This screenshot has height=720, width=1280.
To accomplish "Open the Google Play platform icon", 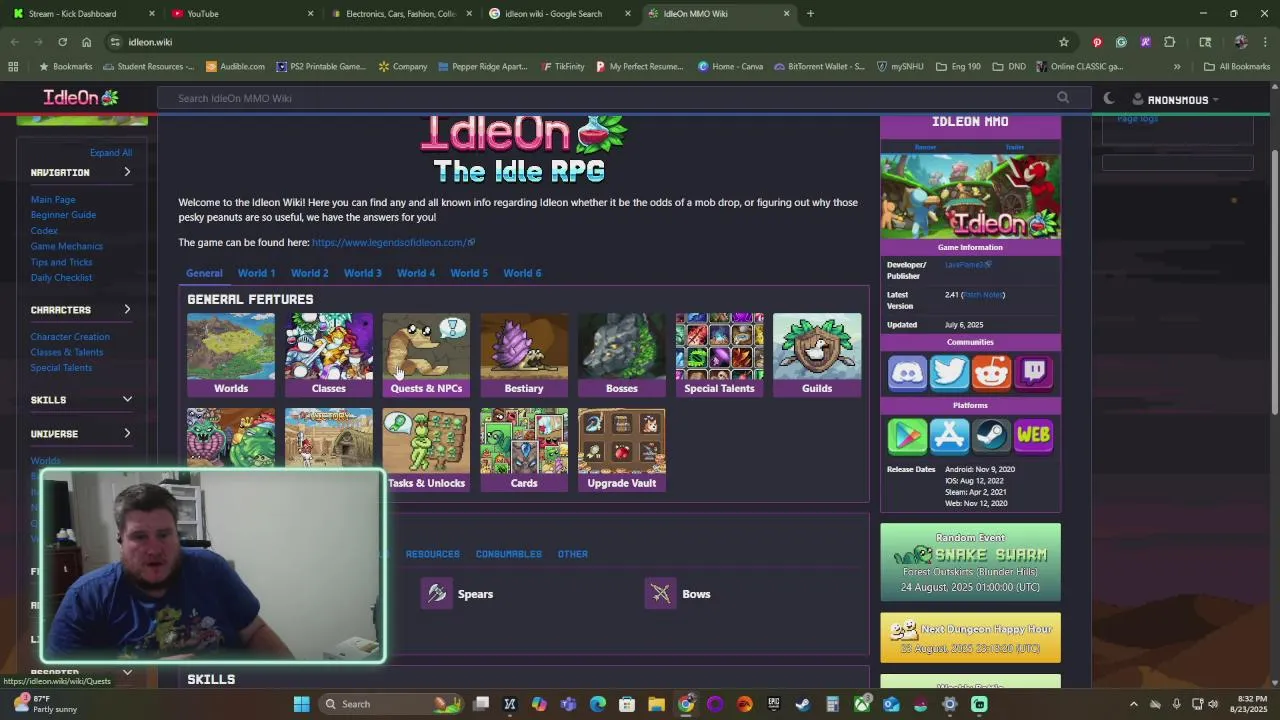I will coord(907,436).
